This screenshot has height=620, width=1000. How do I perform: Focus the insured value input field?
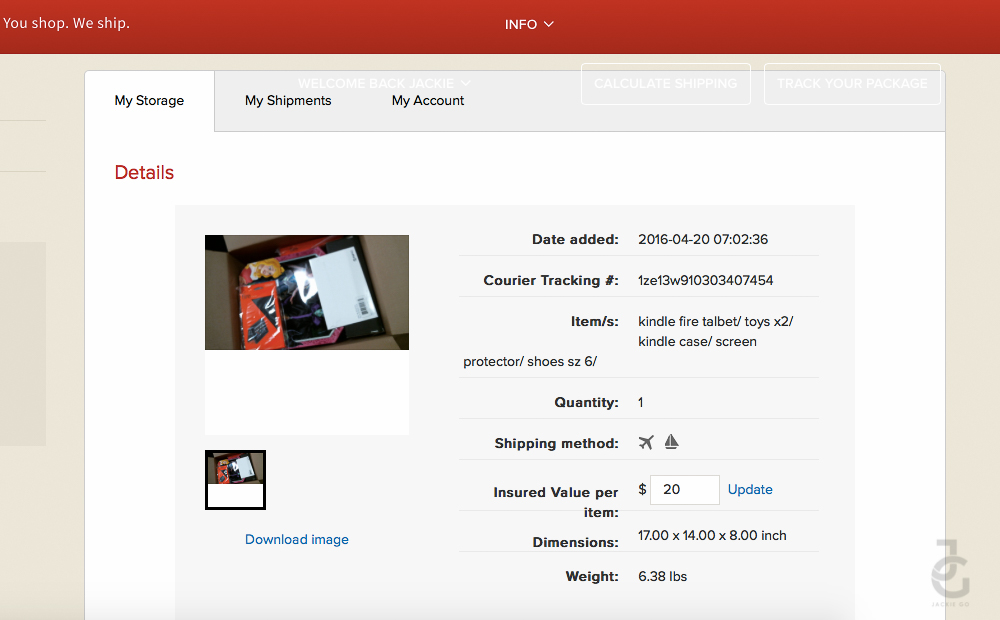tap(685, 490)
